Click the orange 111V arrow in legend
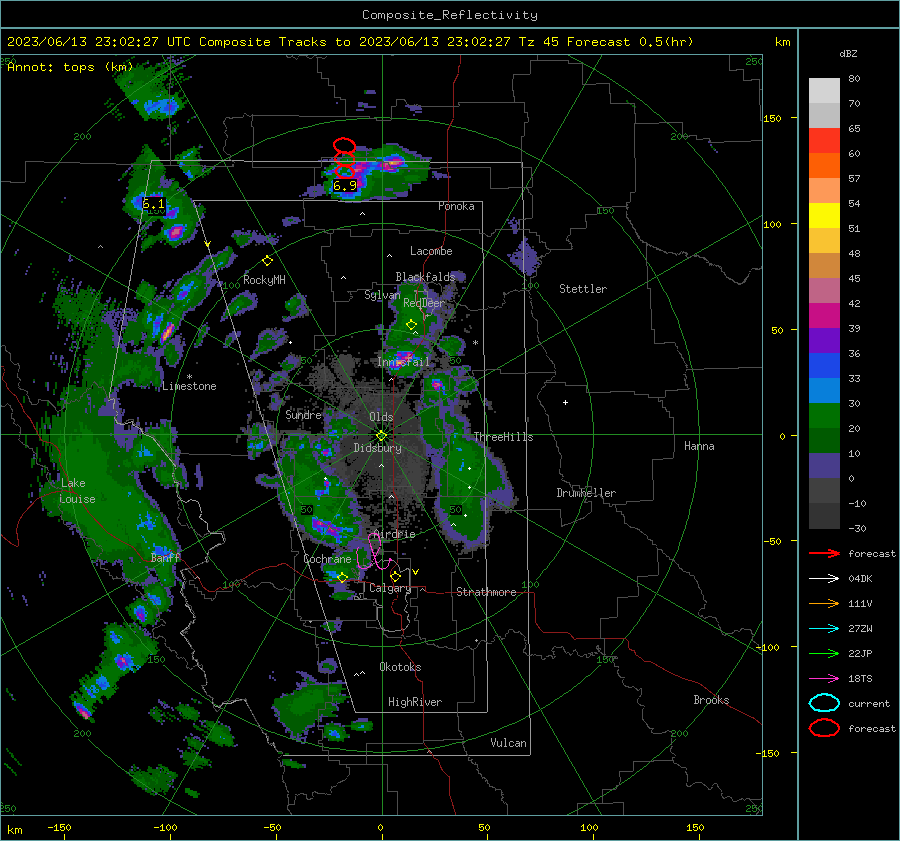The height and width of the screenshot is (841, 900). (x=824, y=603)
